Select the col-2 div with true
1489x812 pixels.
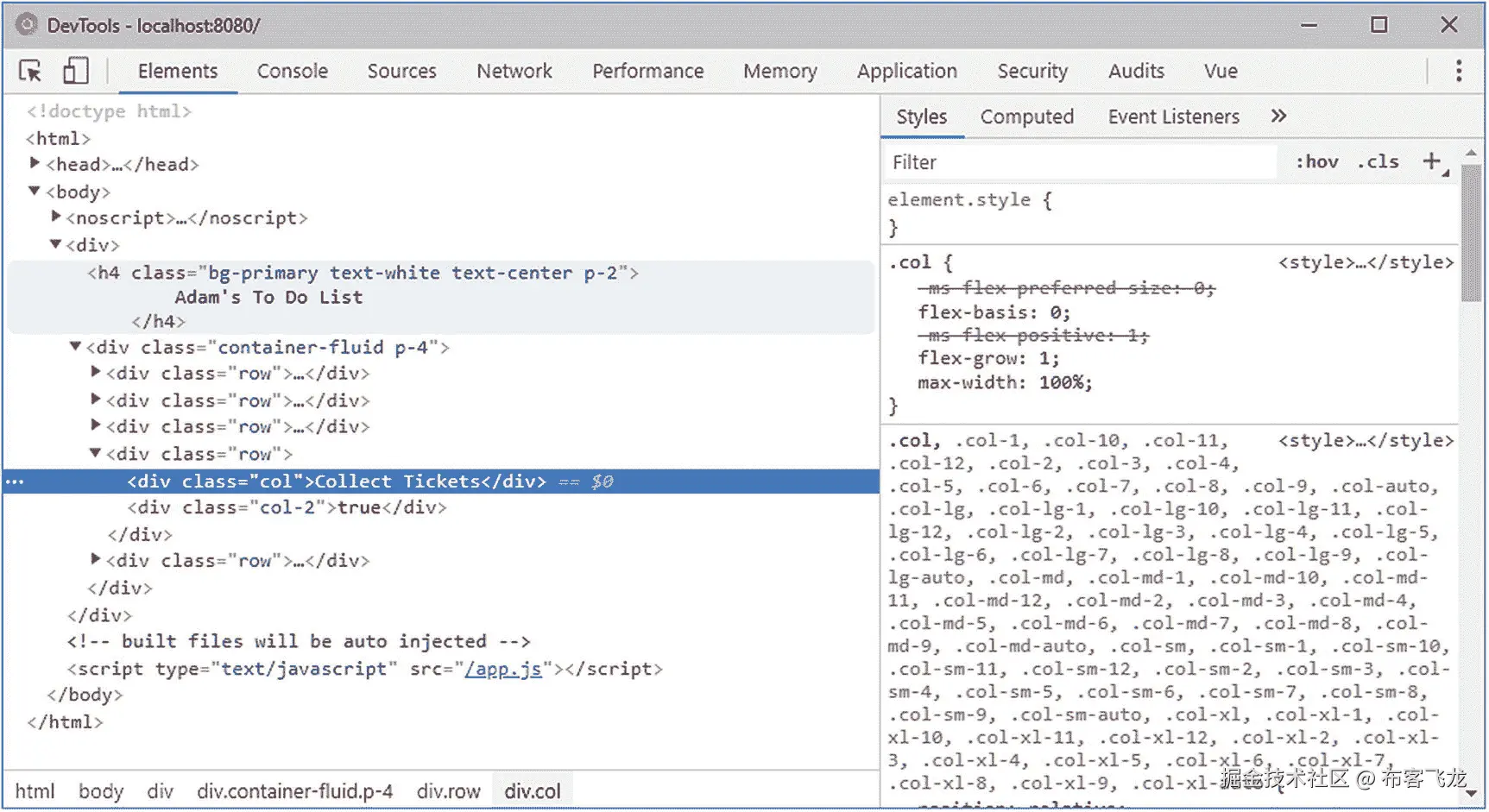(x=287, y=507)
